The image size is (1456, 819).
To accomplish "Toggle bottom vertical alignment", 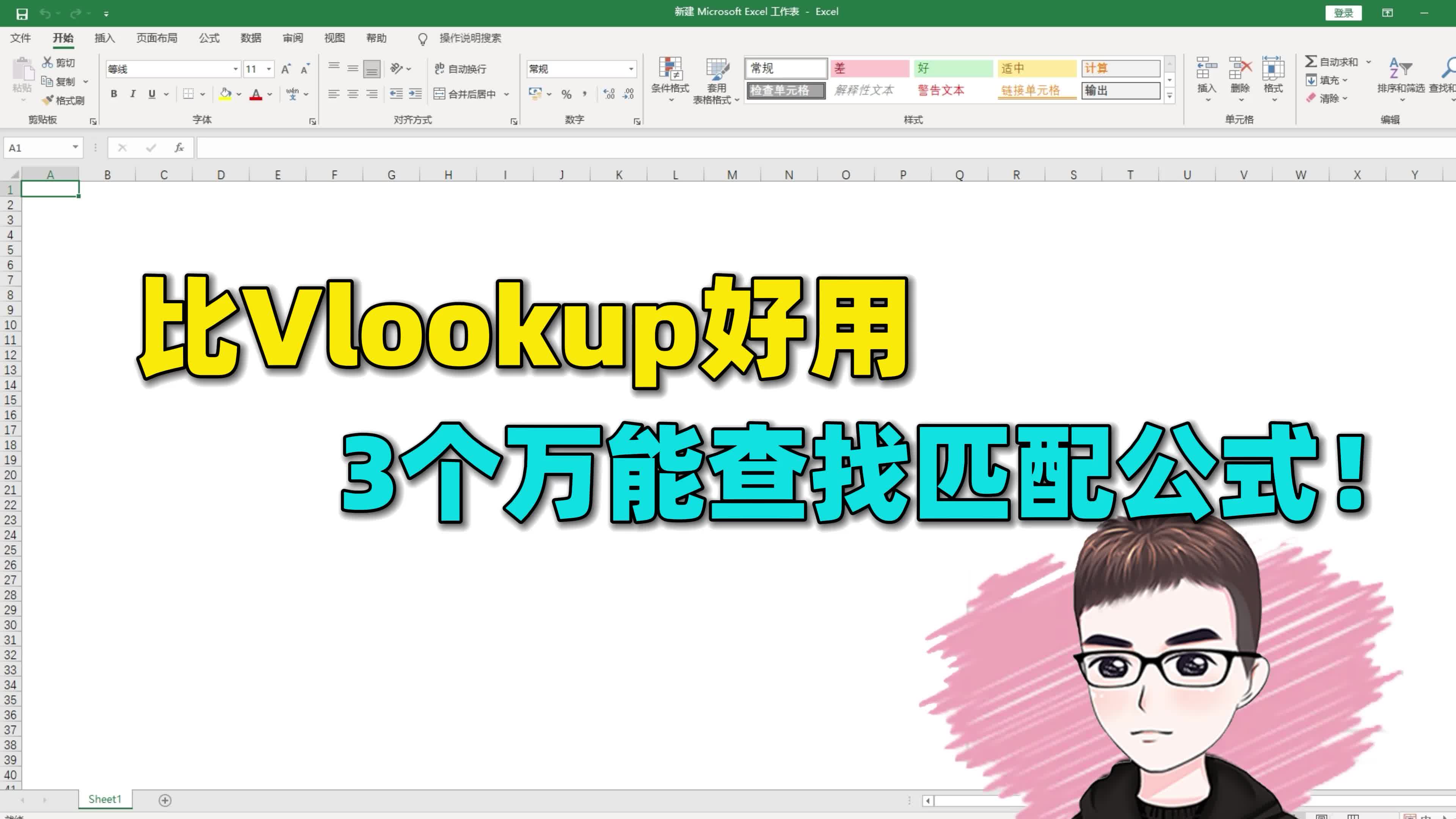I will pos(371,69).
